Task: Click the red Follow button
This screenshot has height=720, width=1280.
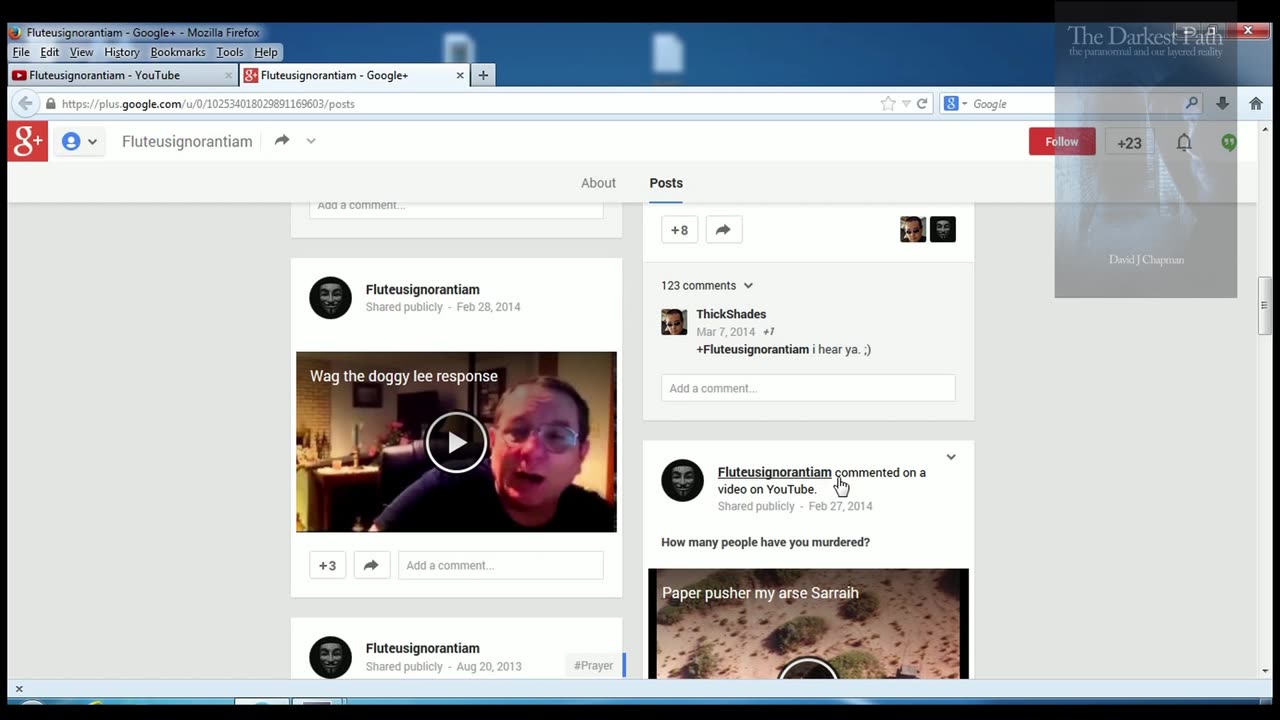Action: tap(1062, 142)
